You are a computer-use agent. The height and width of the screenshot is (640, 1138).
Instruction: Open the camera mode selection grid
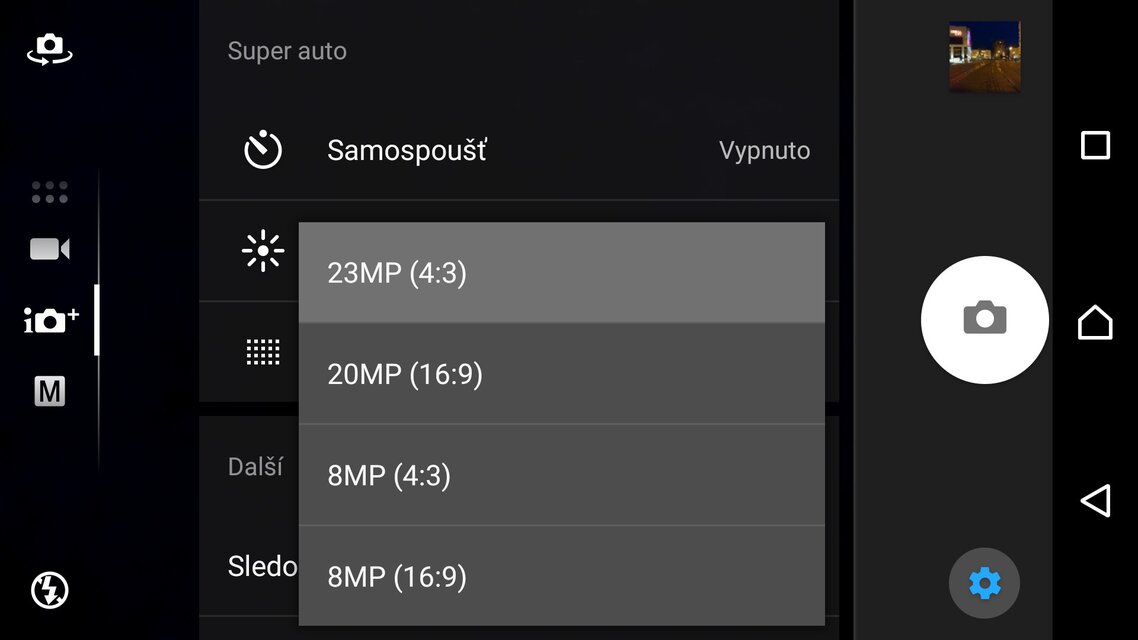[48, 192]
